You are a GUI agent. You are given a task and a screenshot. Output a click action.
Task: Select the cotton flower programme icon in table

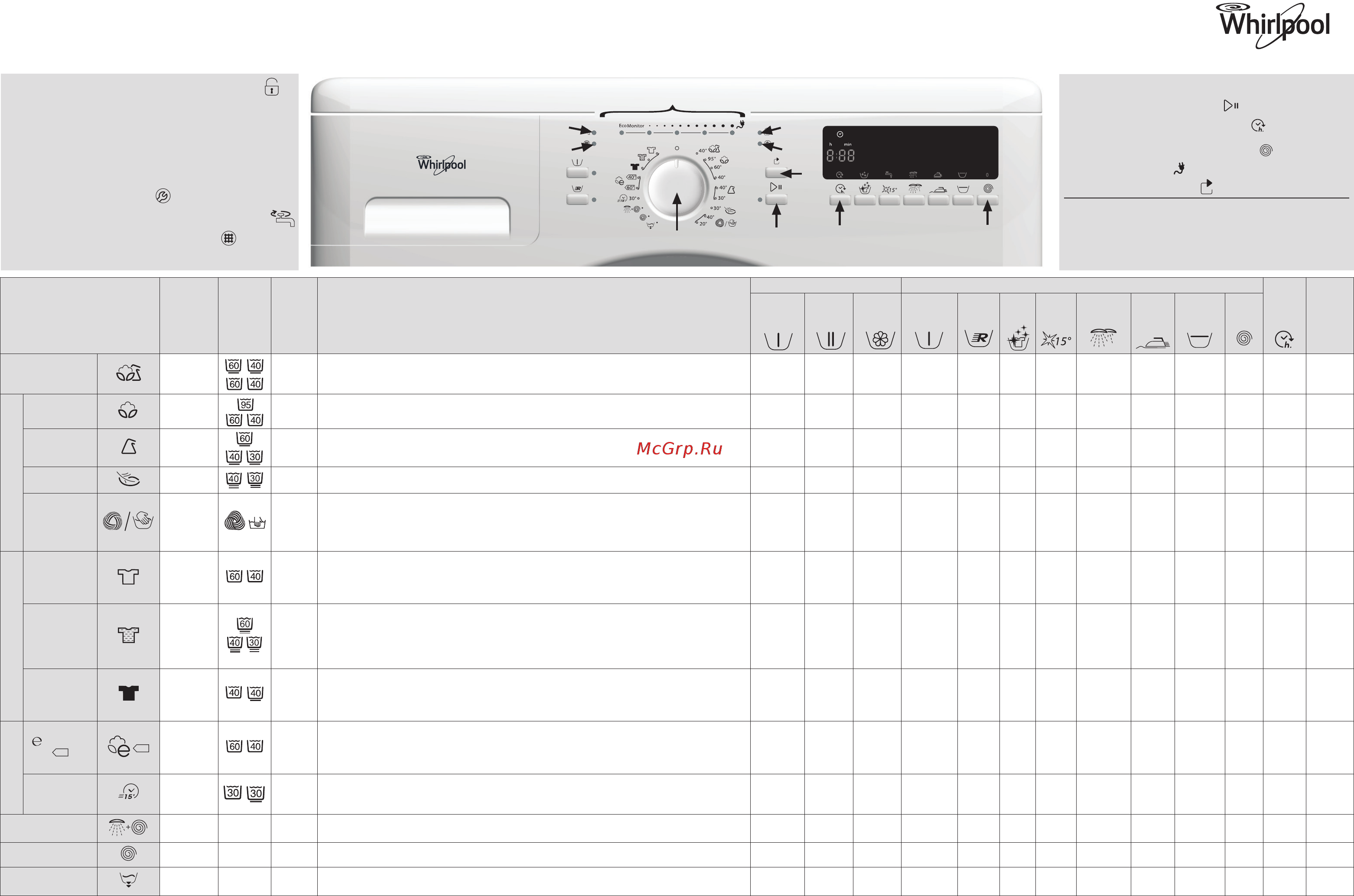coord(127,411)
